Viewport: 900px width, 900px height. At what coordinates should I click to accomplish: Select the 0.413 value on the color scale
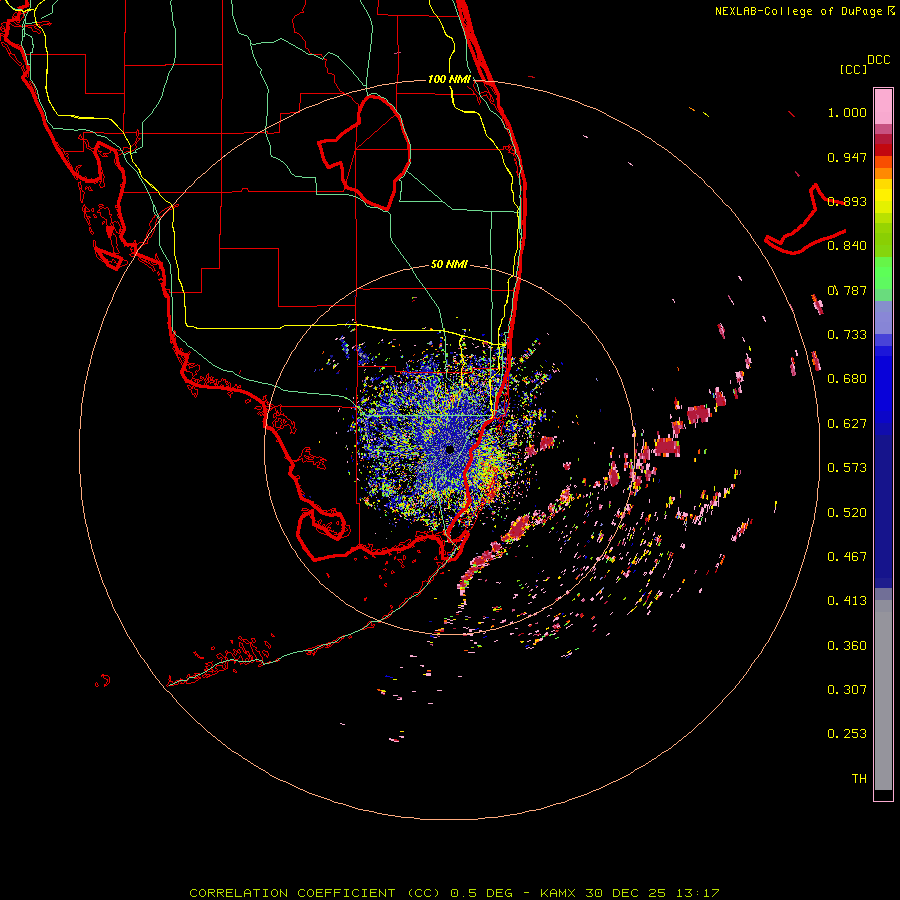[x=847, y=601]
